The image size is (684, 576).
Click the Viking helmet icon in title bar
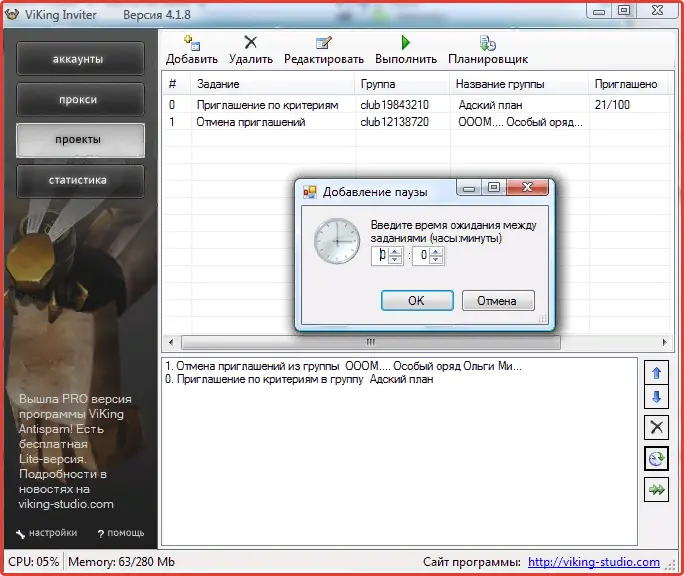pyautogui.click(x=12, y=14)
